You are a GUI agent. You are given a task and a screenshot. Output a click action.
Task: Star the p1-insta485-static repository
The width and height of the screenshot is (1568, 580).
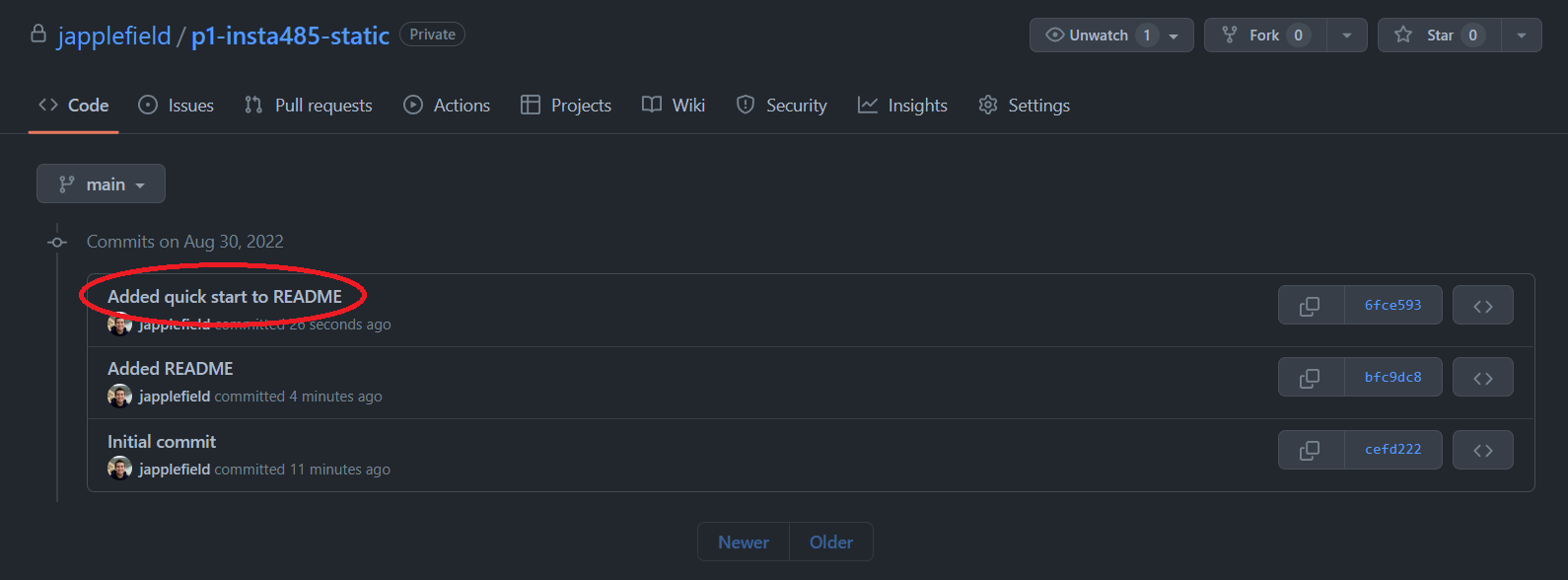click(1439, 36)
